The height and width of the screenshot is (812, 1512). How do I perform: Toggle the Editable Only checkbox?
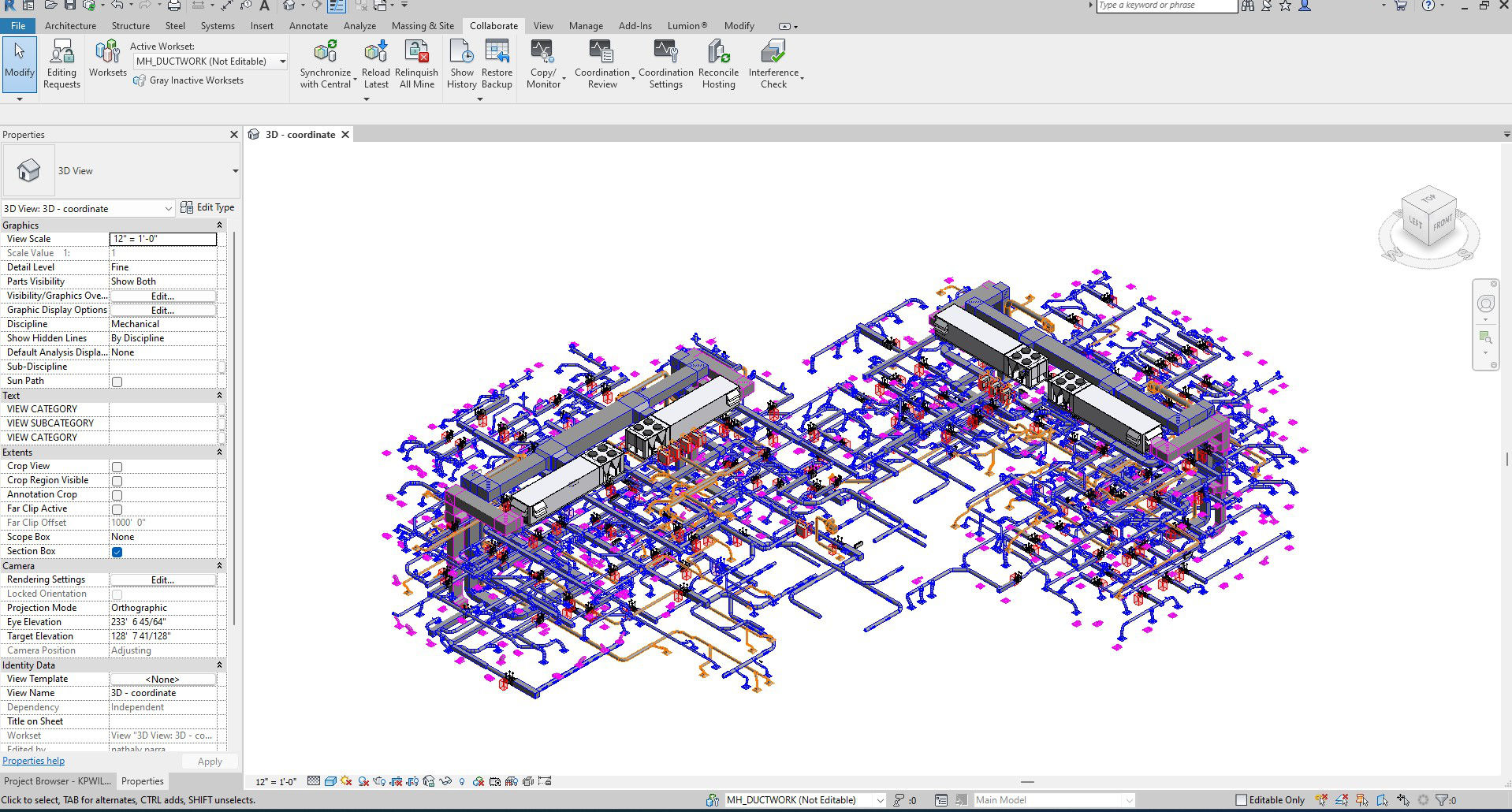coord(1241,800)
